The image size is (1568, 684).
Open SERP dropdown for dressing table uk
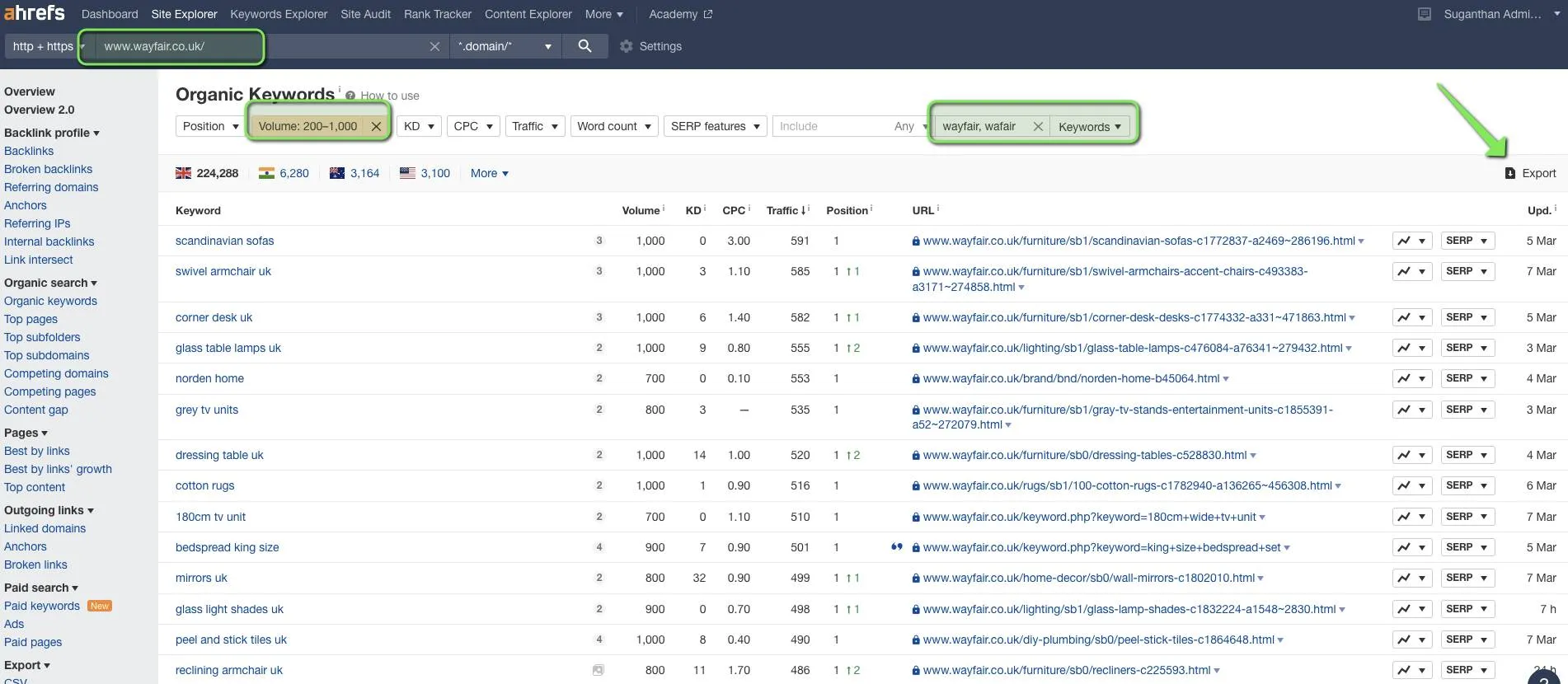[1467, 455]
